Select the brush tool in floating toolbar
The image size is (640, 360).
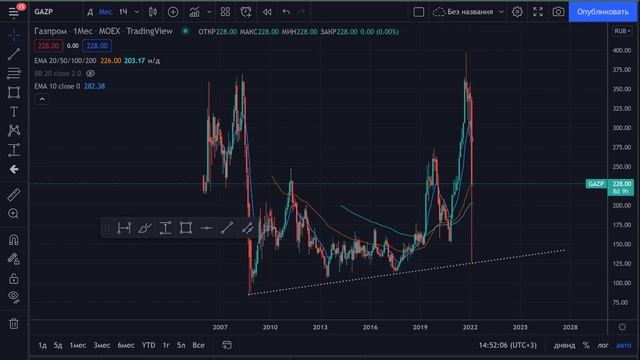(x=144, y=228)
